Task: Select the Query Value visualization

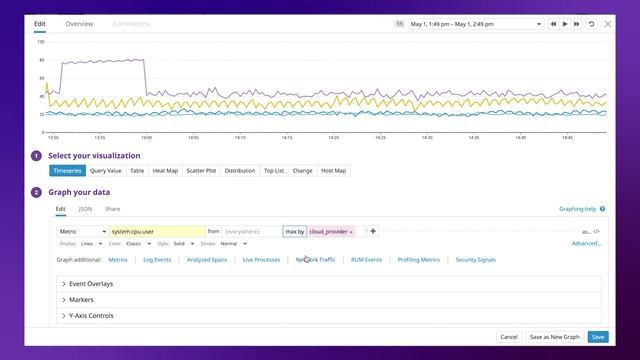Action: coord(106,171)
